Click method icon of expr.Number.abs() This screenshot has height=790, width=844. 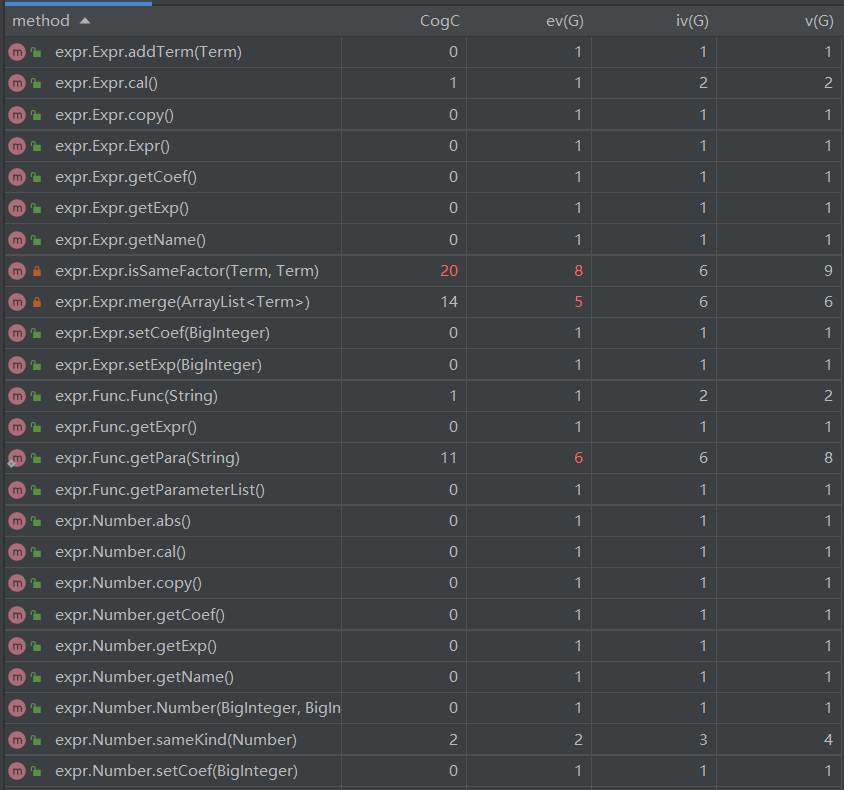(x=17, y=521)
